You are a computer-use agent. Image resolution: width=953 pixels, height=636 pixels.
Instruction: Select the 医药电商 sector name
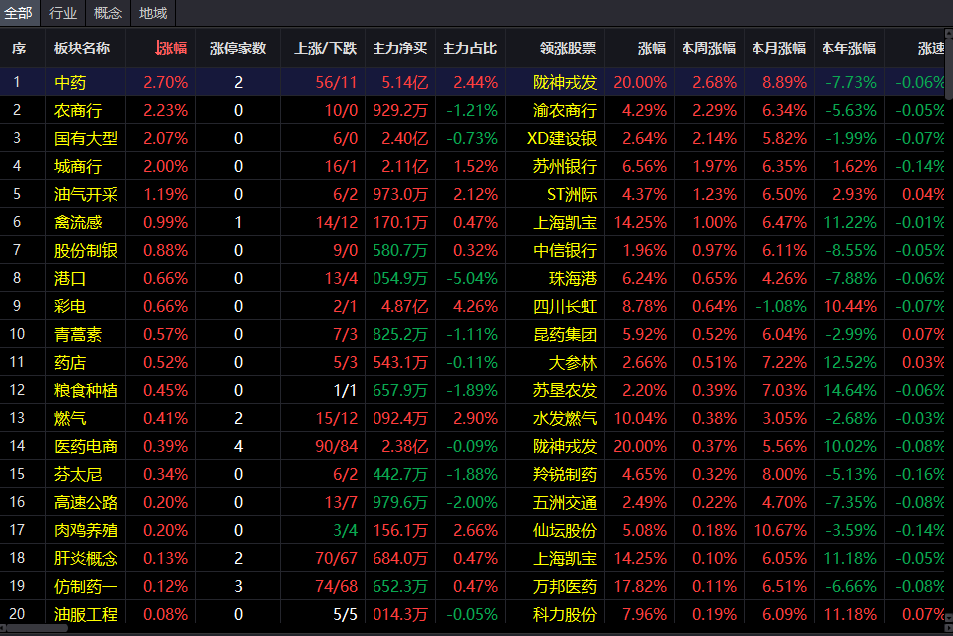coord(86,446)
